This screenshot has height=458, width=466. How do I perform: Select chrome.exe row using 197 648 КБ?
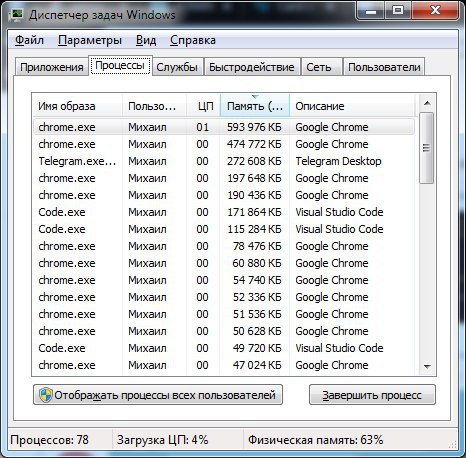(224, 178)
